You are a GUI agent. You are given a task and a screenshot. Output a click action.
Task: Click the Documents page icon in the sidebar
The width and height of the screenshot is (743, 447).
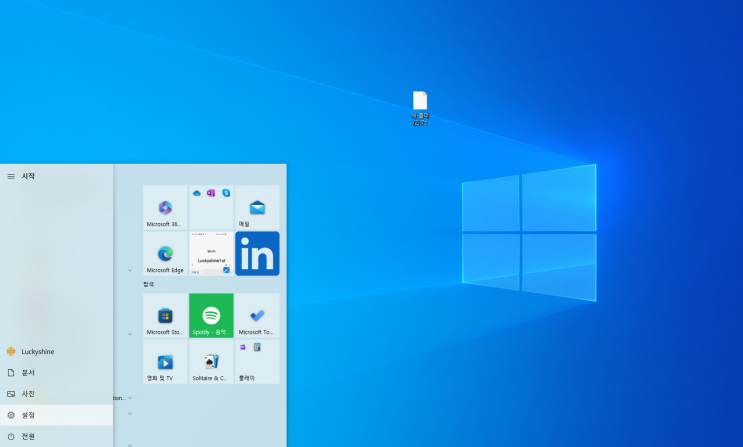pos(11,373)
